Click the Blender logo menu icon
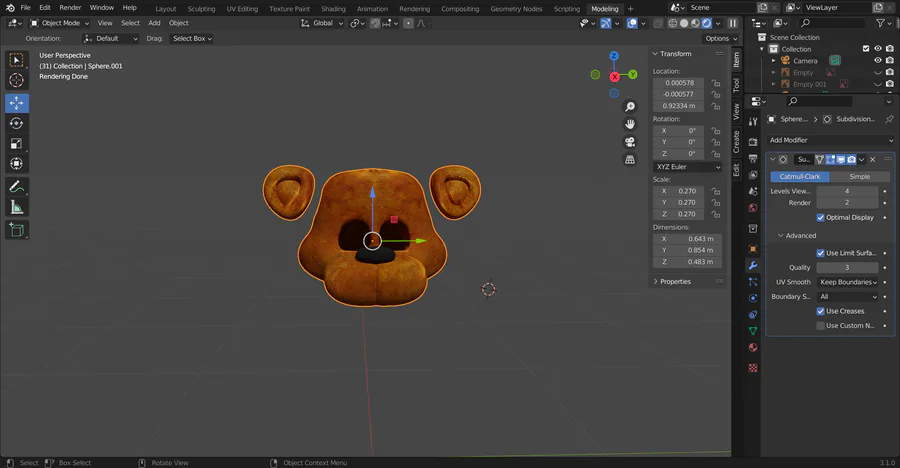 (x=10, y=7)
